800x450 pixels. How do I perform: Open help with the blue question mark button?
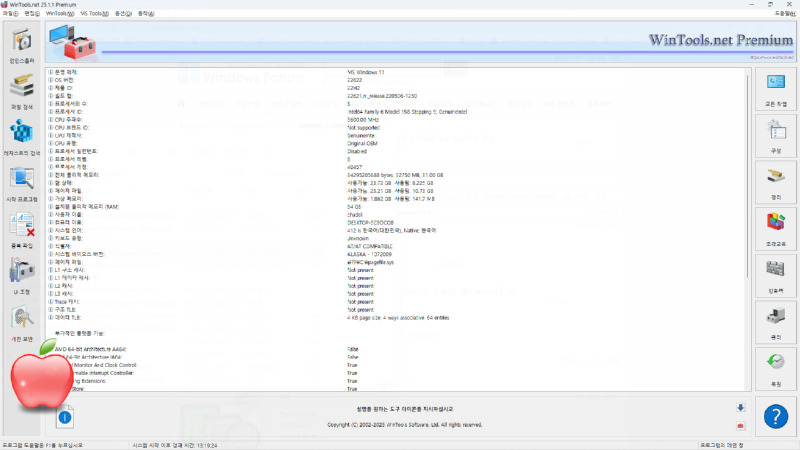tap(776, 417)
